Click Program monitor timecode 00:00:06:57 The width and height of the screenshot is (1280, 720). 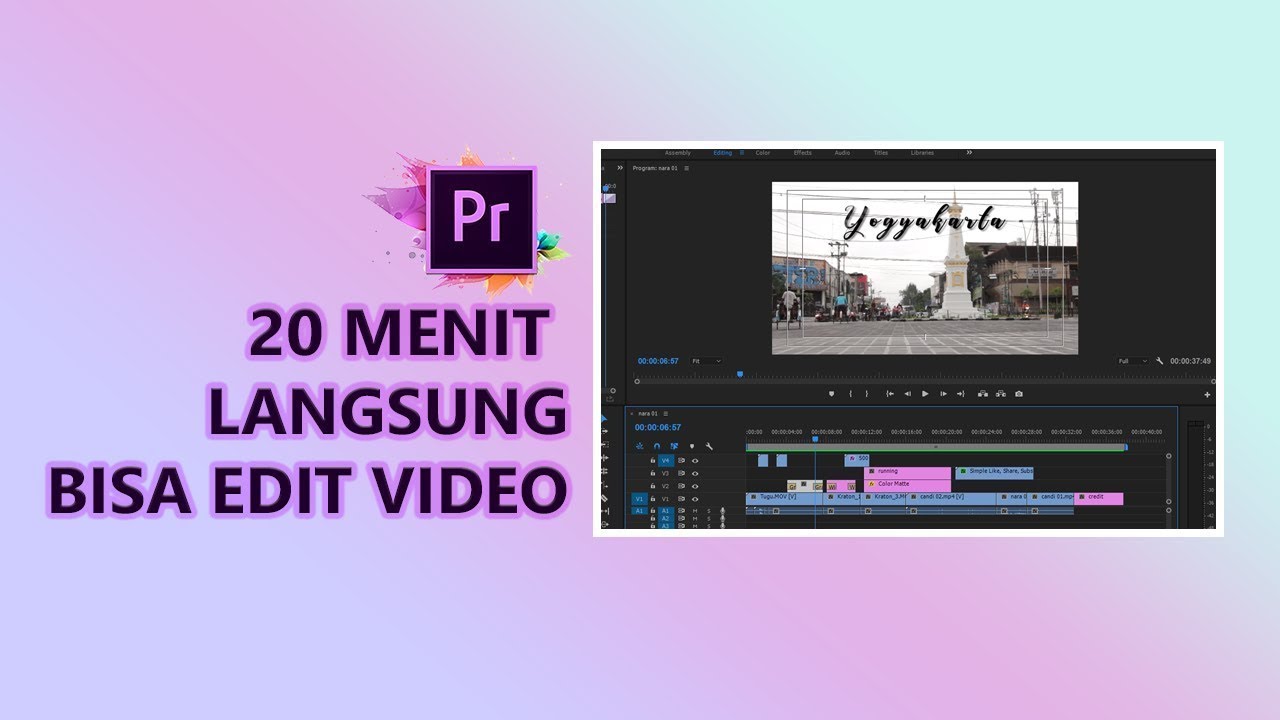[x=658, y=361]
